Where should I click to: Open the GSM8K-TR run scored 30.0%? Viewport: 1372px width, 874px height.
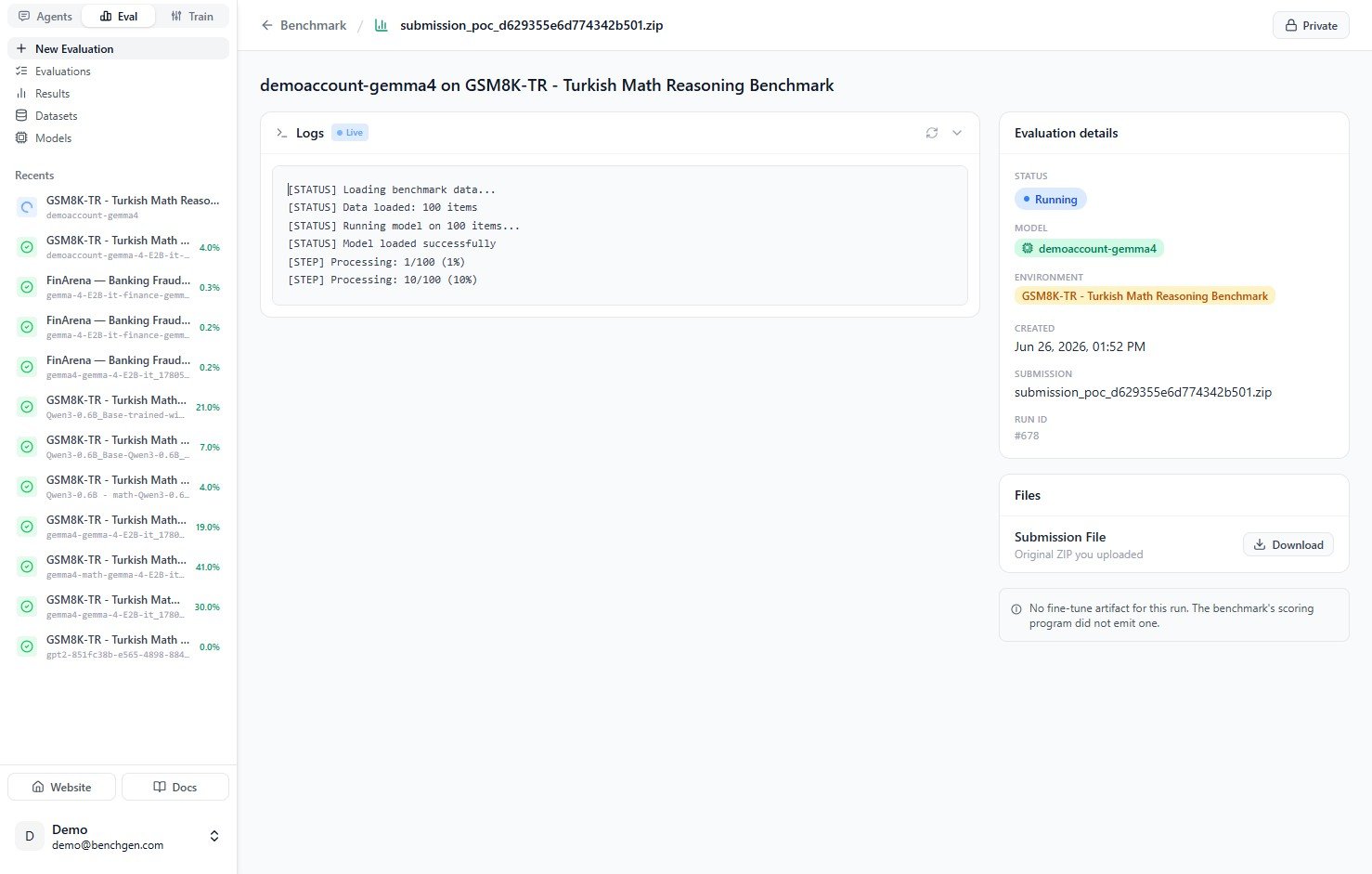click(x=118, y=607)
